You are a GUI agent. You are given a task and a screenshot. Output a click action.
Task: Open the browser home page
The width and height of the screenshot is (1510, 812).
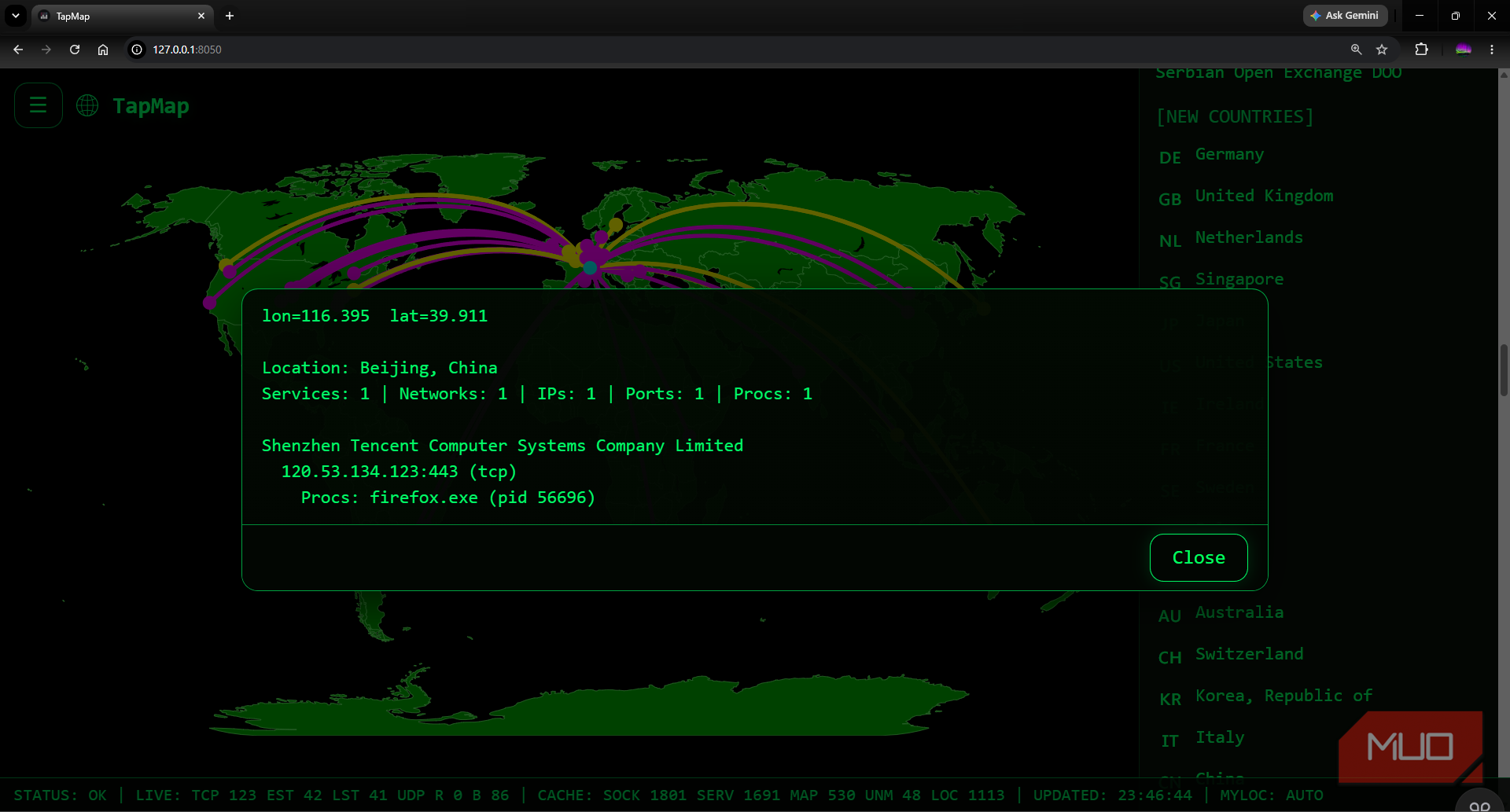coord(103,50)
